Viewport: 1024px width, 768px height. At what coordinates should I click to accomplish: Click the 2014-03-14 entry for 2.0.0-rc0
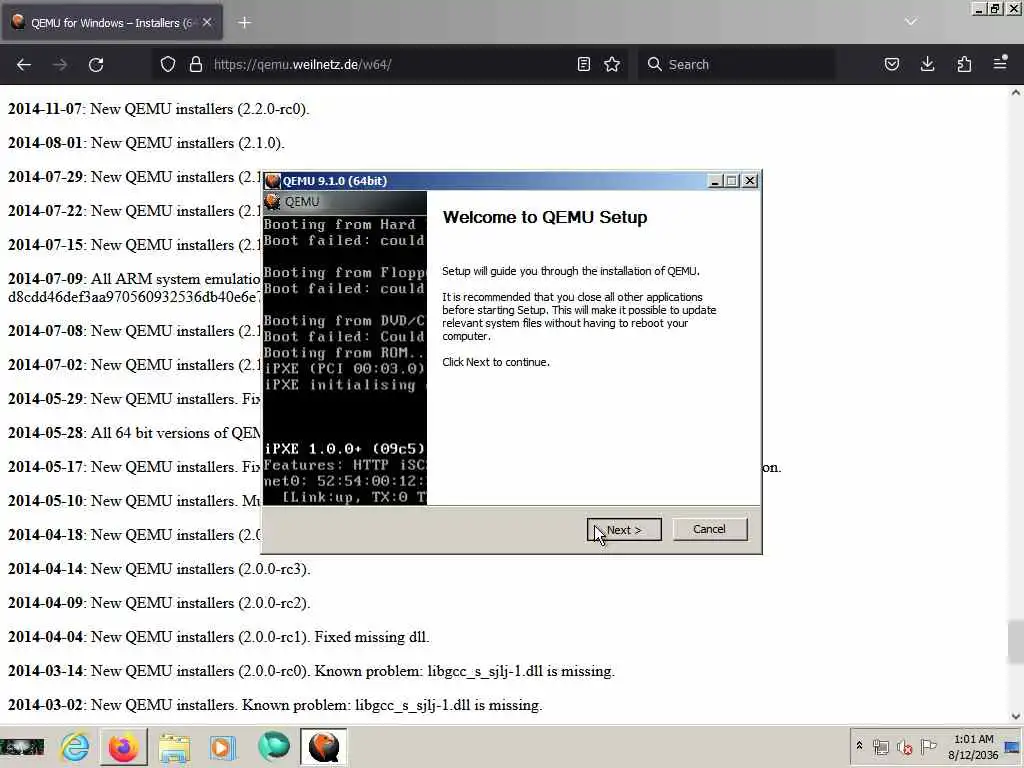click(312, 671)
